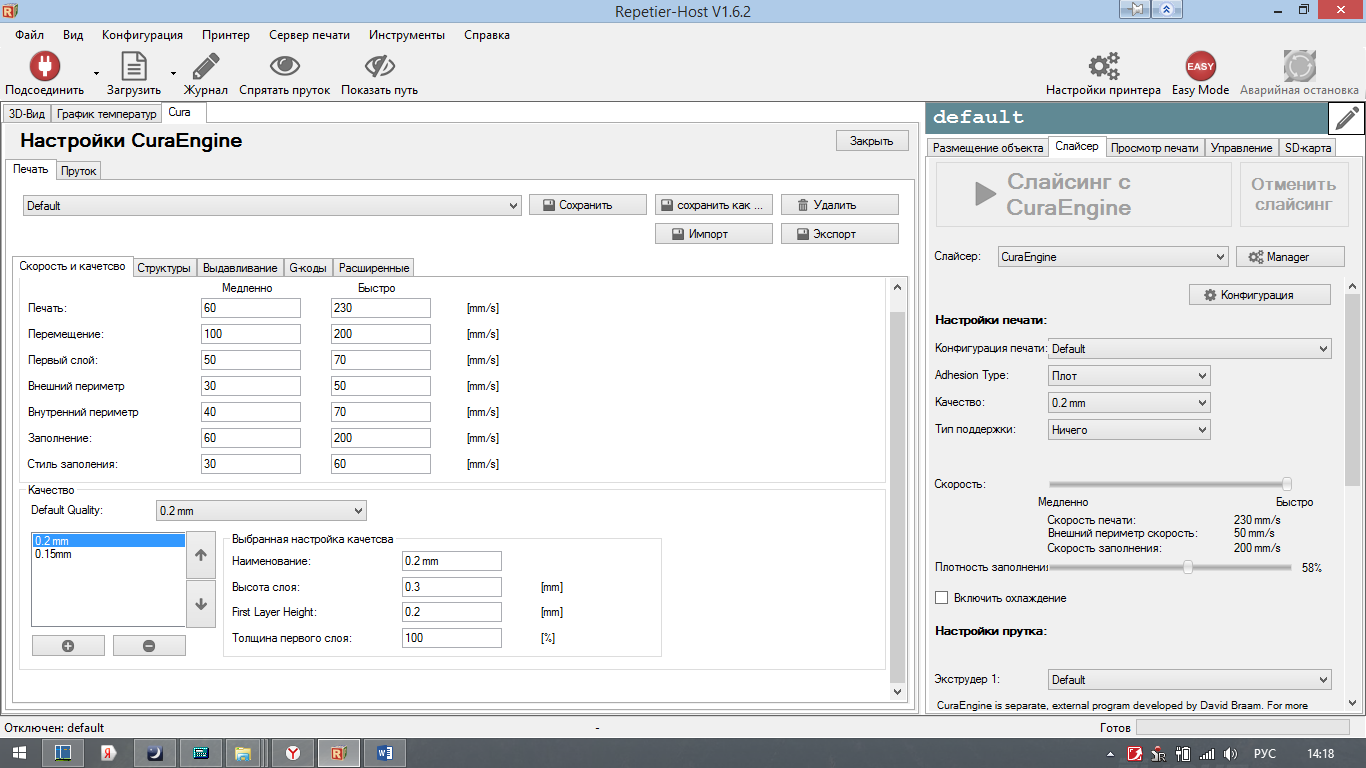The image size is (1366, 768).
Task: Switch to Easy Mode red icon
Action: point(1200,66)
